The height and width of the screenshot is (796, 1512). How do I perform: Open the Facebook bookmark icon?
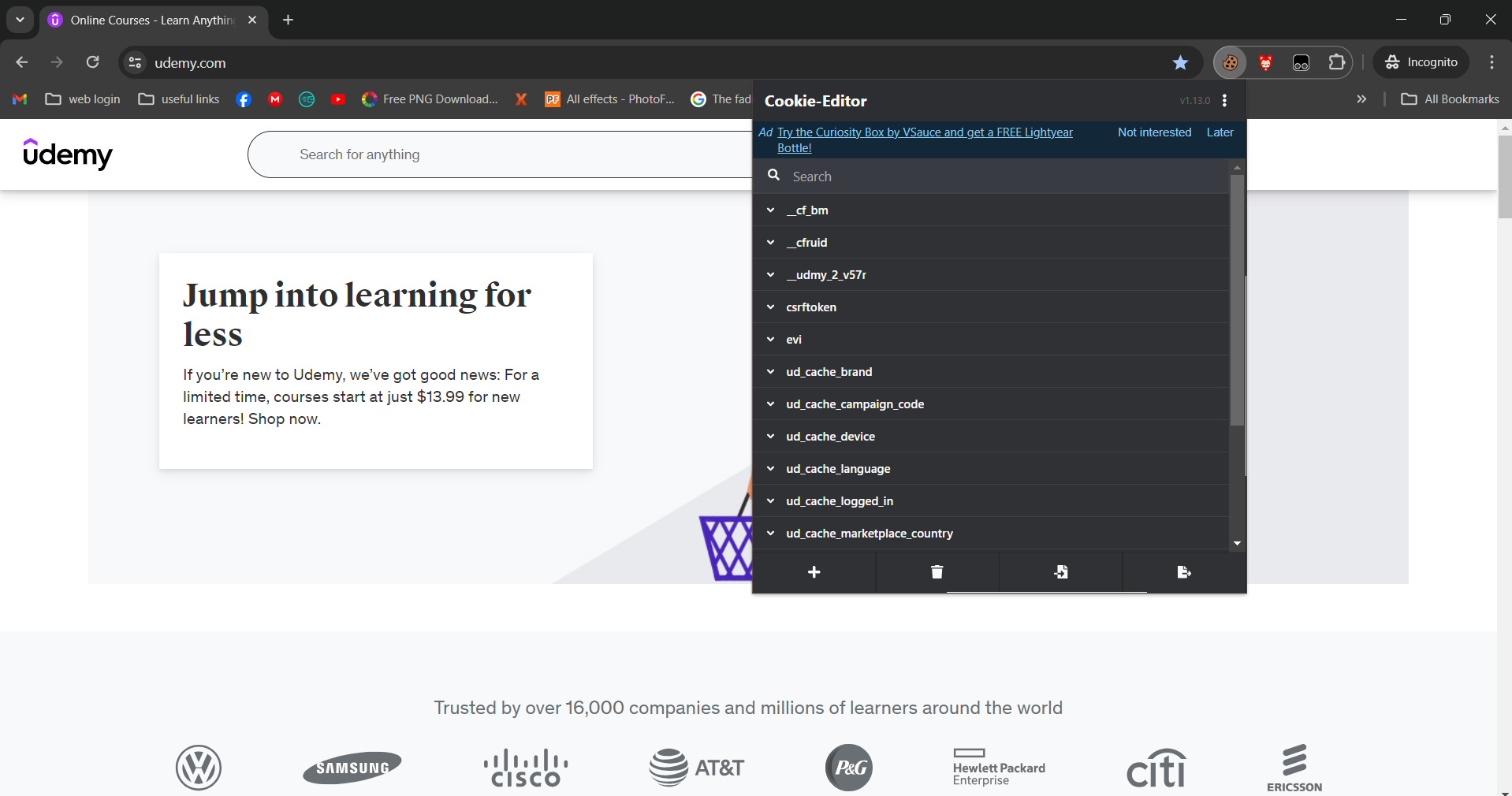pyautogui.click(x=244, y=99)
